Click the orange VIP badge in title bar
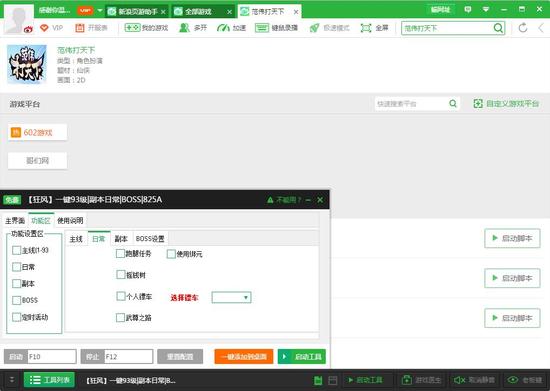Screen dimensions: 550x391 point(85,11)
